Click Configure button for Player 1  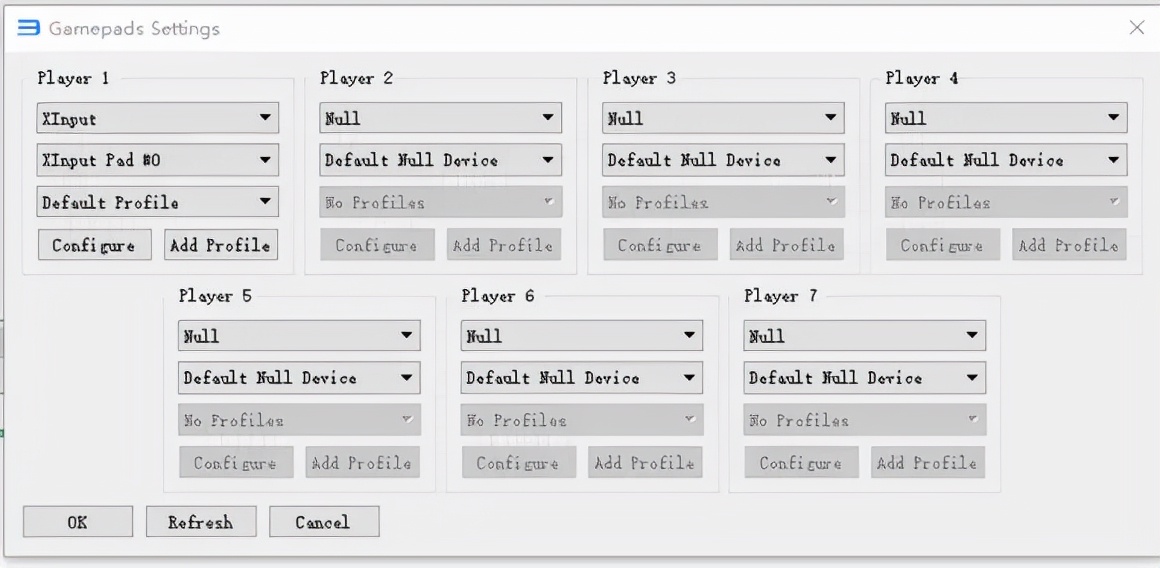click(94, 245)
